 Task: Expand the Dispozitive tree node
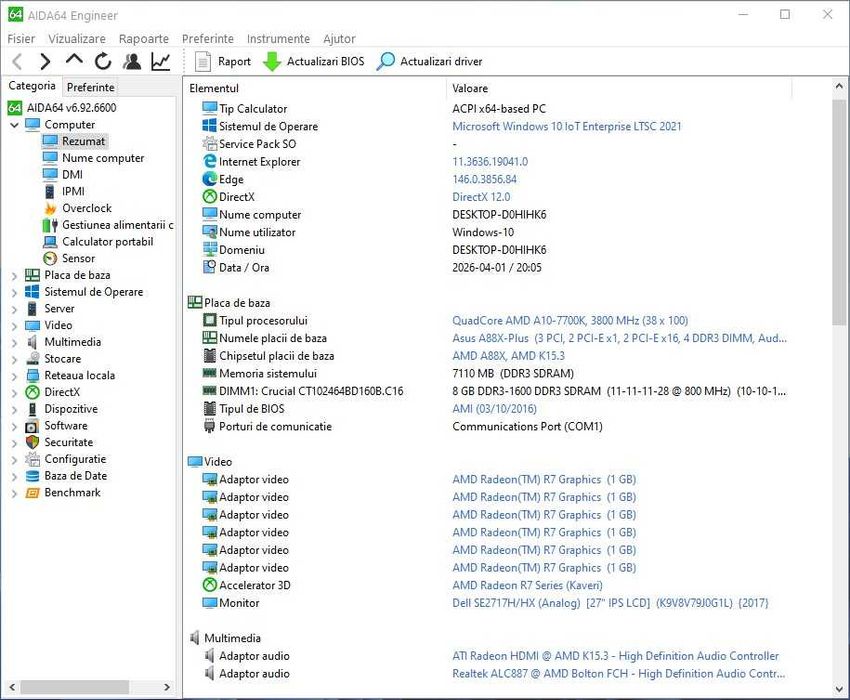coord(15,409)
